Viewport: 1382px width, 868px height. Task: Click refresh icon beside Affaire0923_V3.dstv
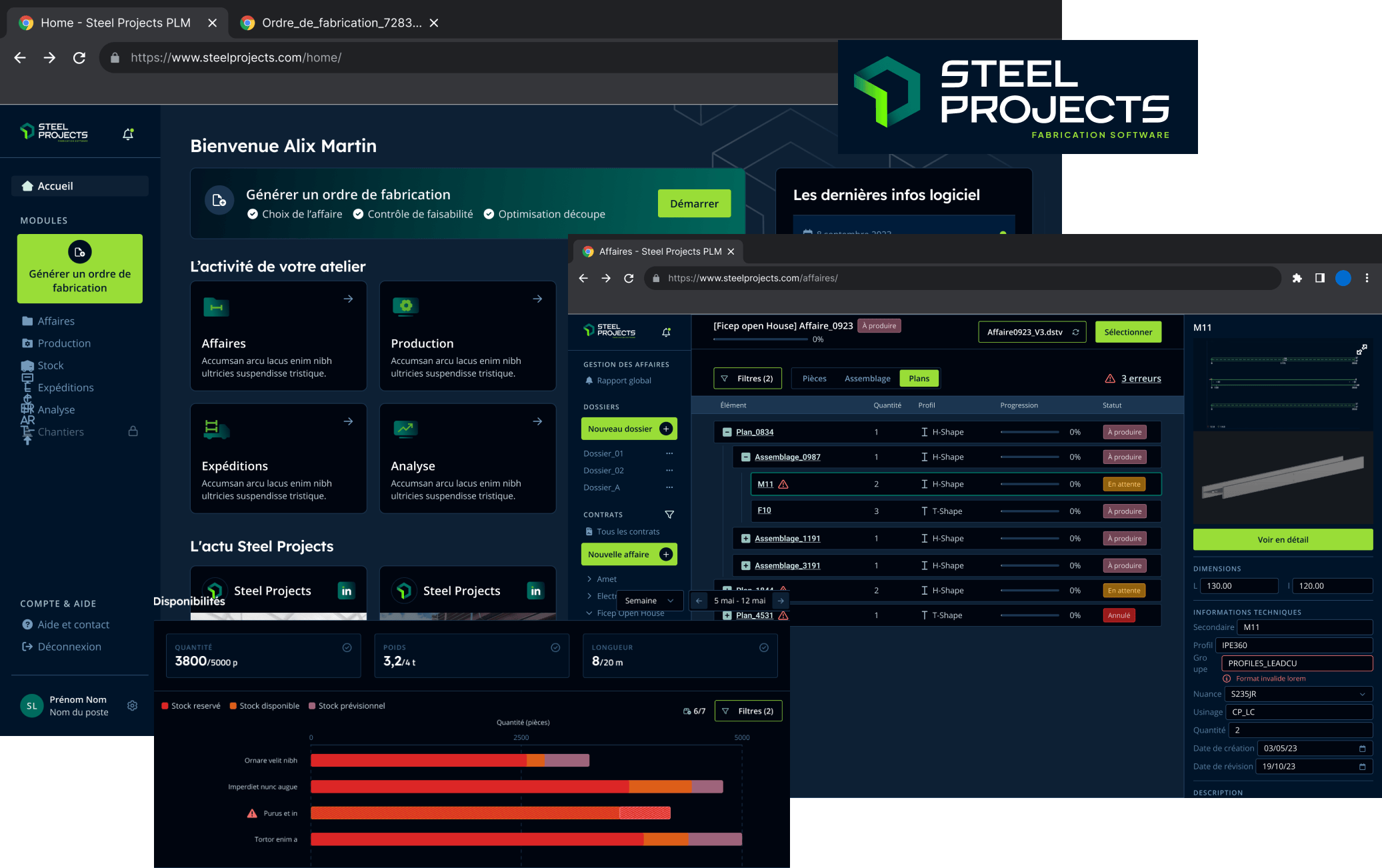tap(1075, 332)
